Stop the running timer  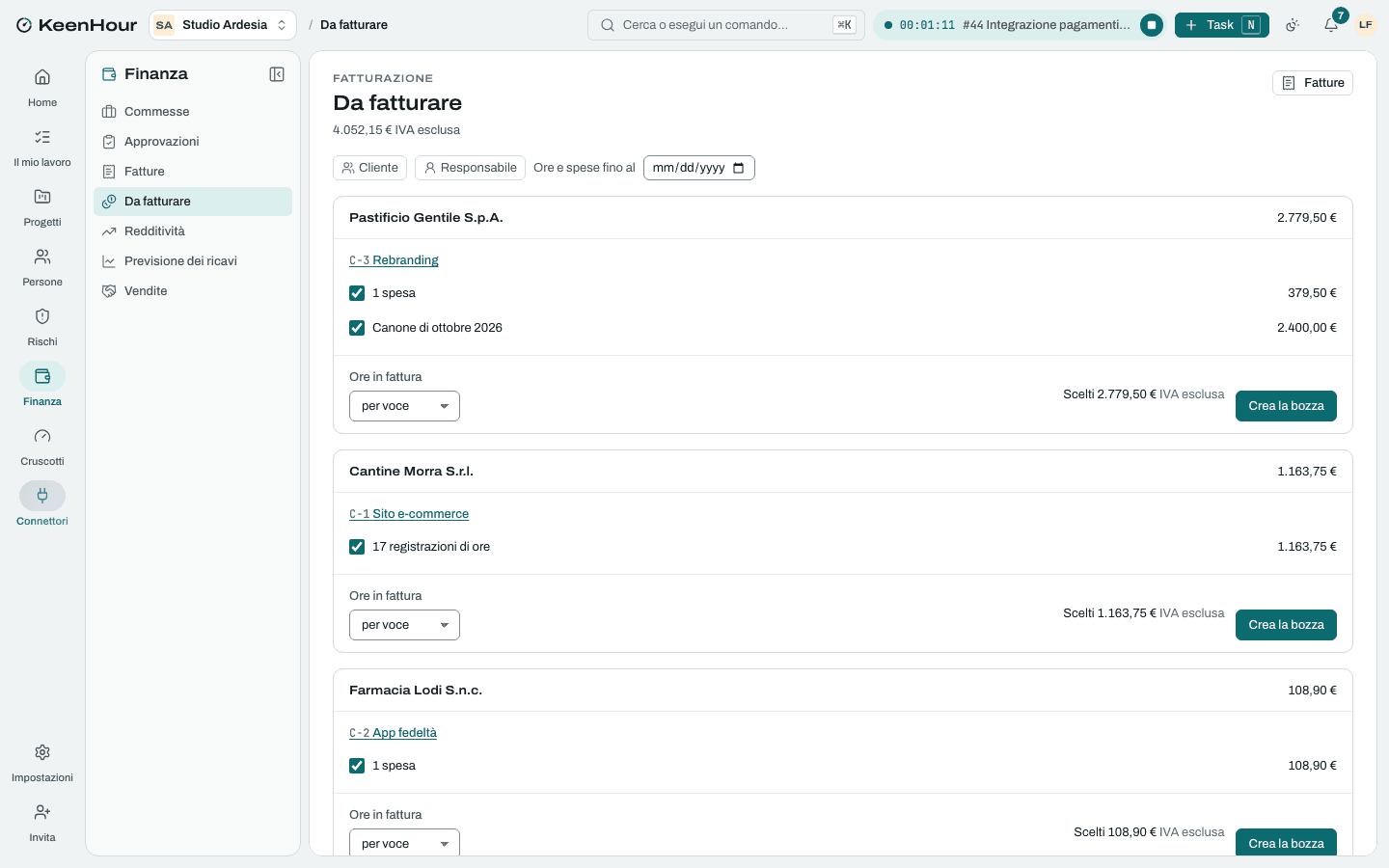(1152, 25)
